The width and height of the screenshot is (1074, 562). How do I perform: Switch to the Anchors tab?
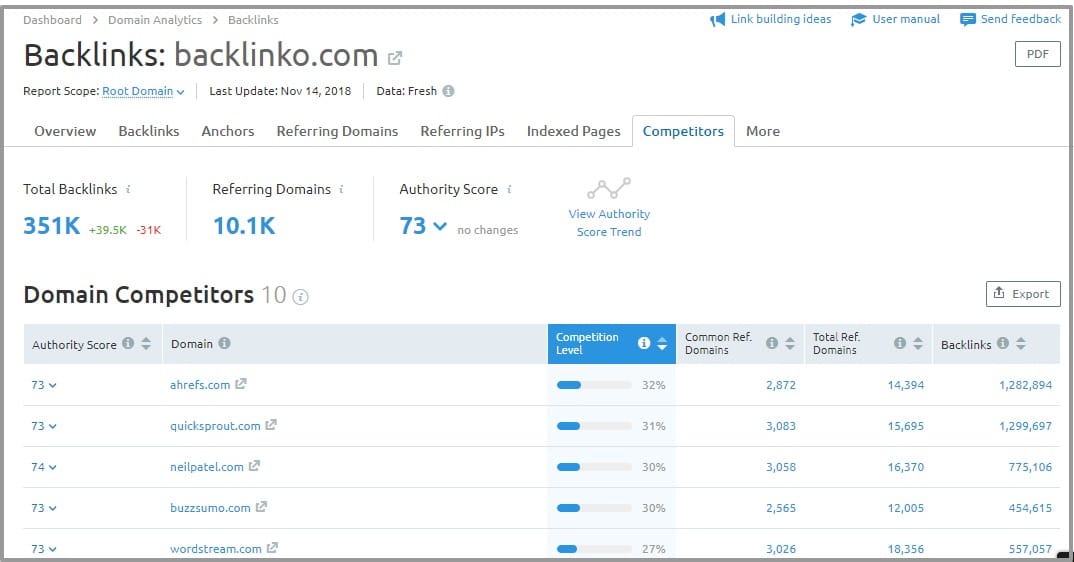227,131
